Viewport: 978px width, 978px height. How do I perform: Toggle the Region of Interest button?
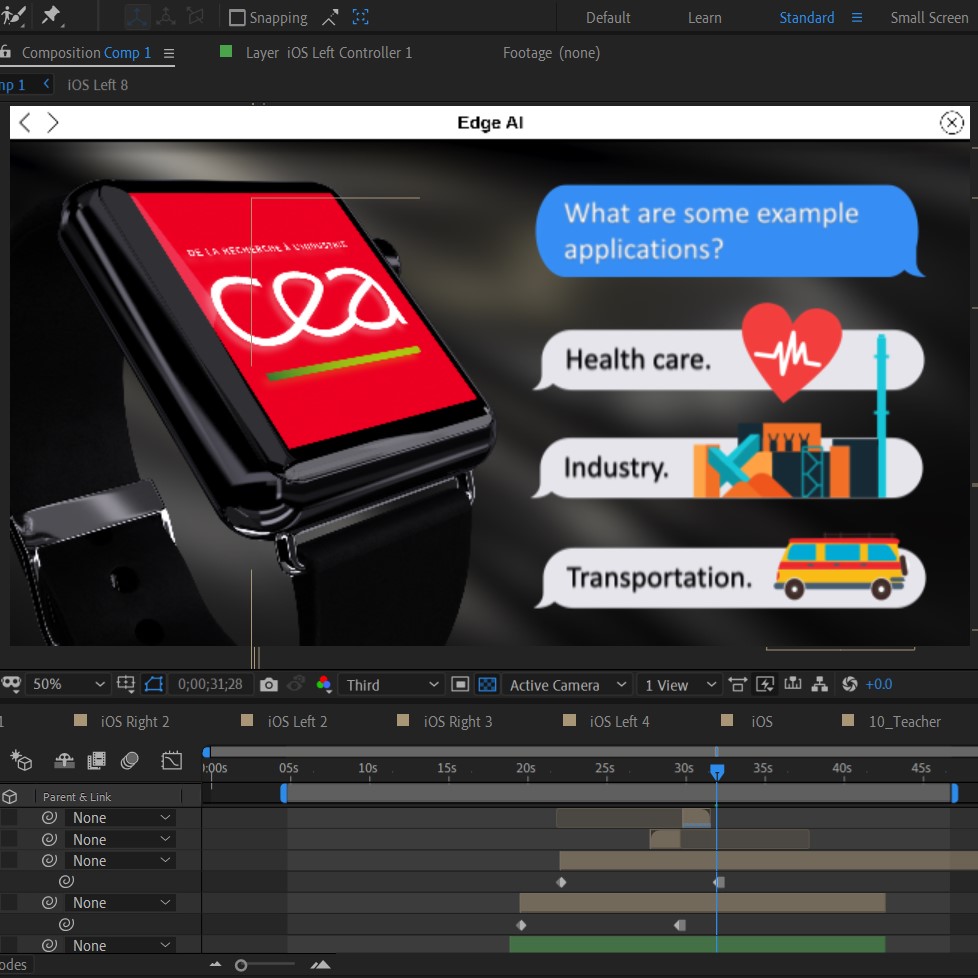(460, 685)
